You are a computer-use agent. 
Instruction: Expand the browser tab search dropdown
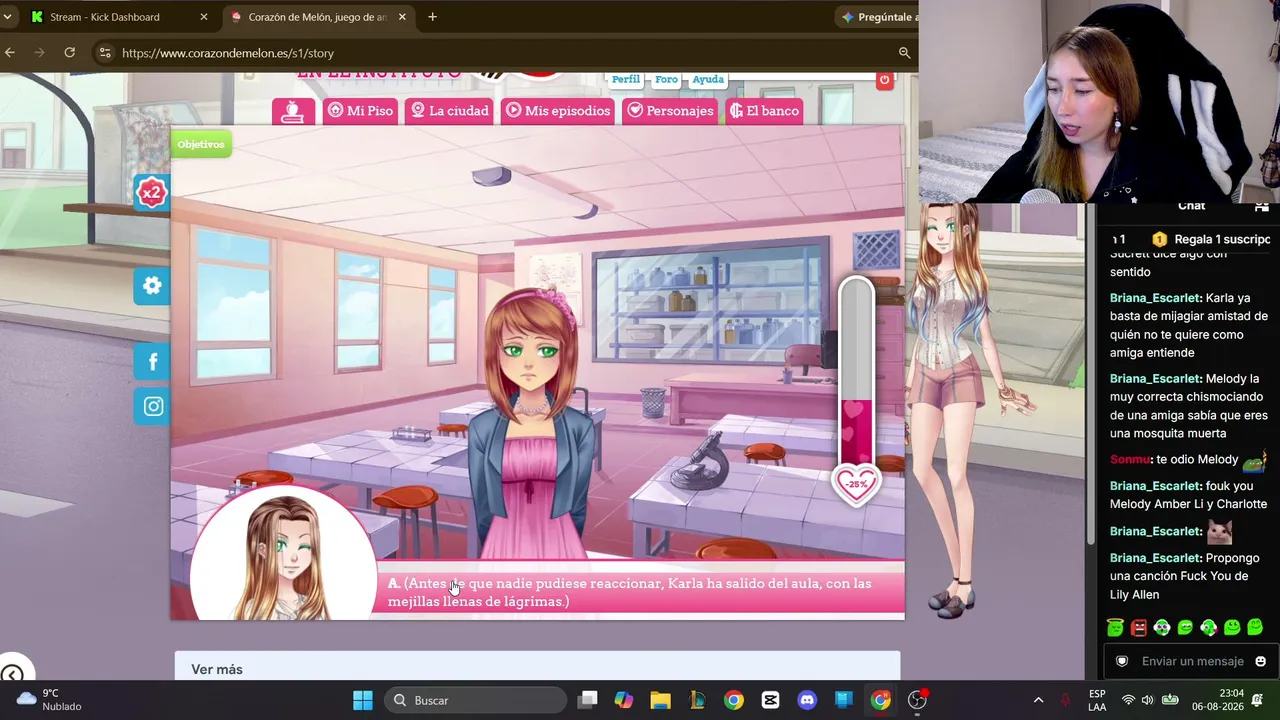[x=8, y=17]
